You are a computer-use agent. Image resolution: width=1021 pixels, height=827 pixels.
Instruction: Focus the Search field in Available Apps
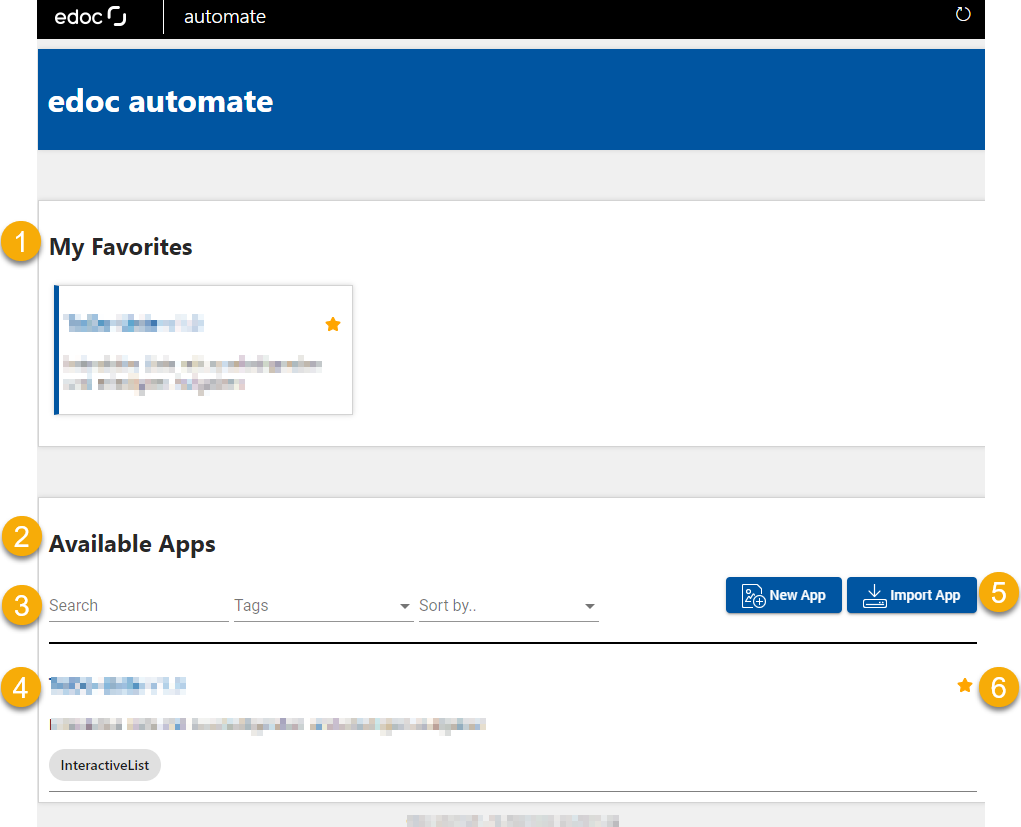click(x=139, y=606)
